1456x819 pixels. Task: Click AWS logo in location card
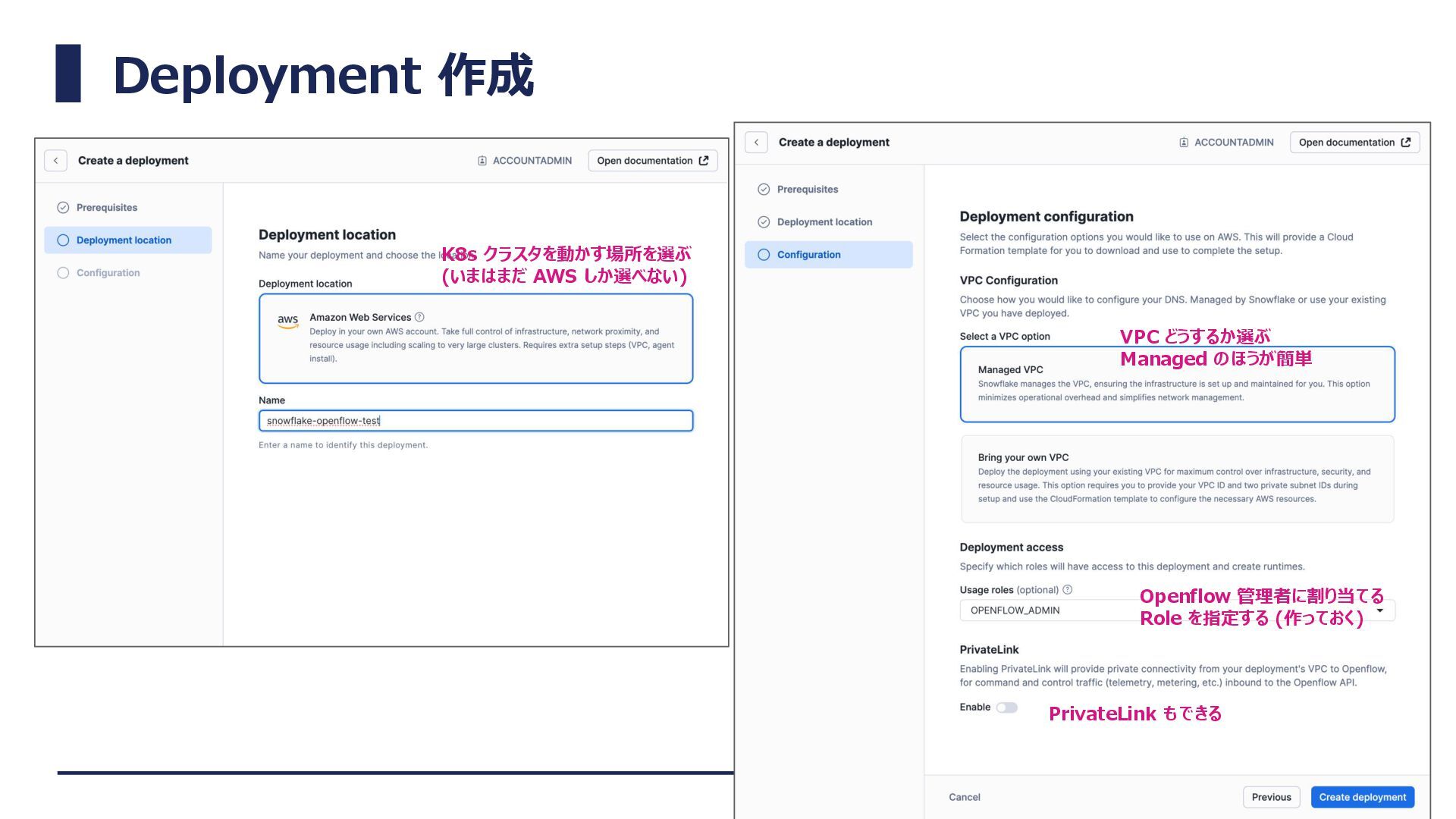pyautogui.click(x=287, y=321)
